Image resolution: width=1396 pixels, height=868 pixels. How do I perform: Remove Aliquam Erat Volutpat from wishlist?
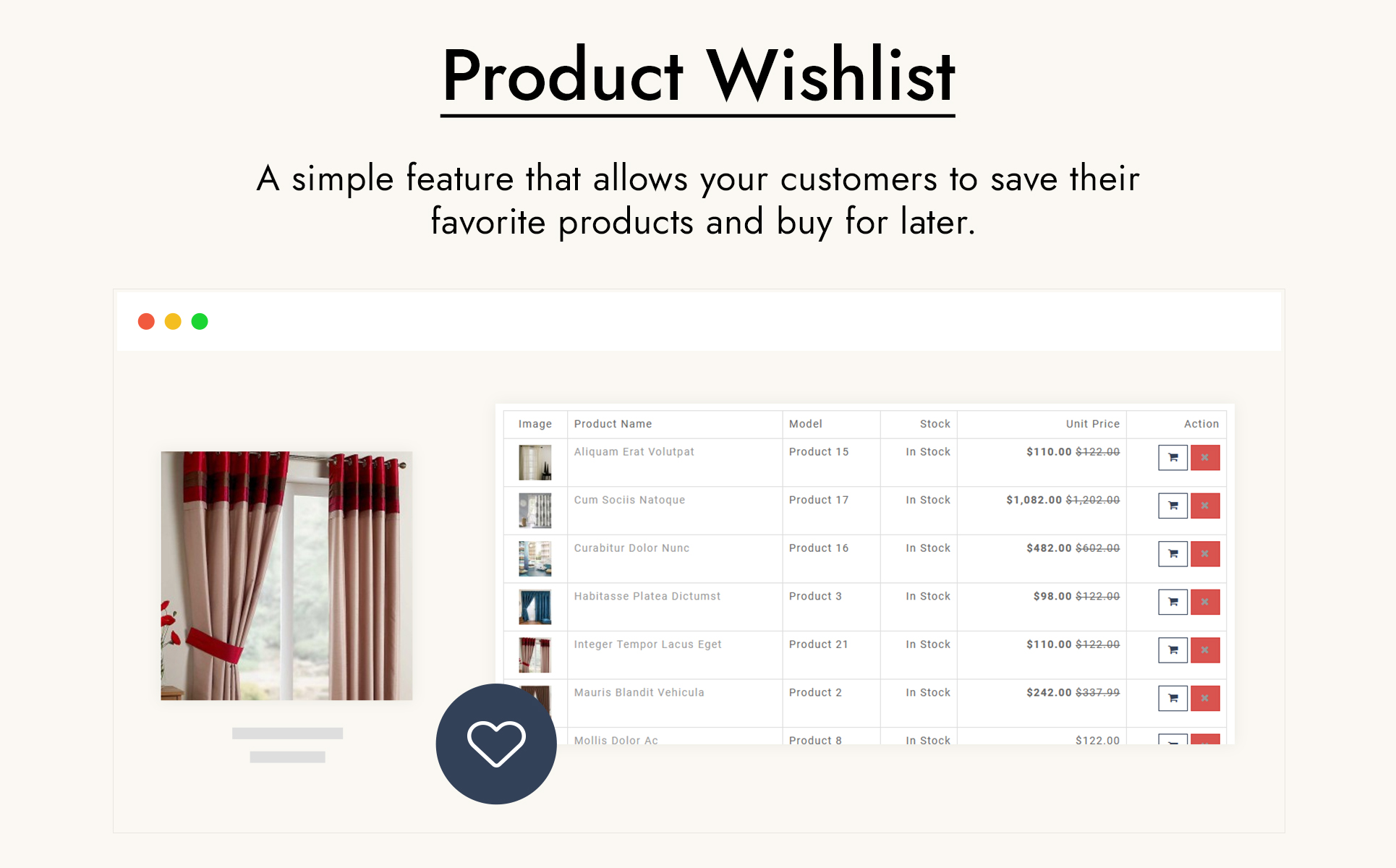(1205, 458)
